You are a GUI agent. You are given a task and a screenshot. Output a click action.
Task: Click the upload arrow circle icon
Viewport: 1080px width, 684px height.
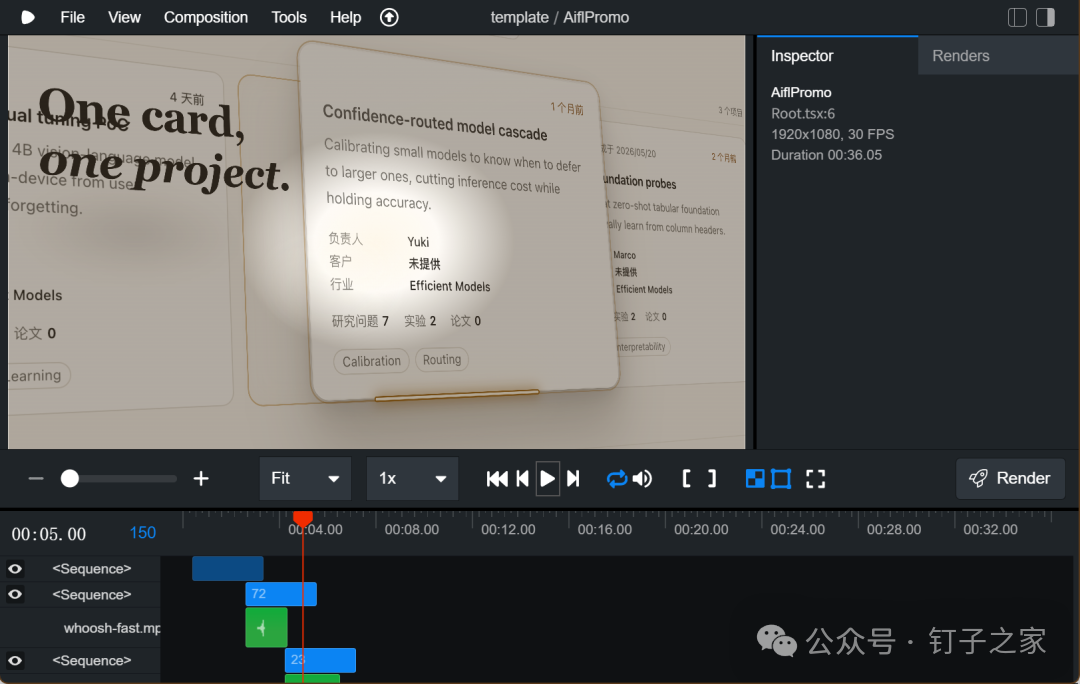(389, 17)
